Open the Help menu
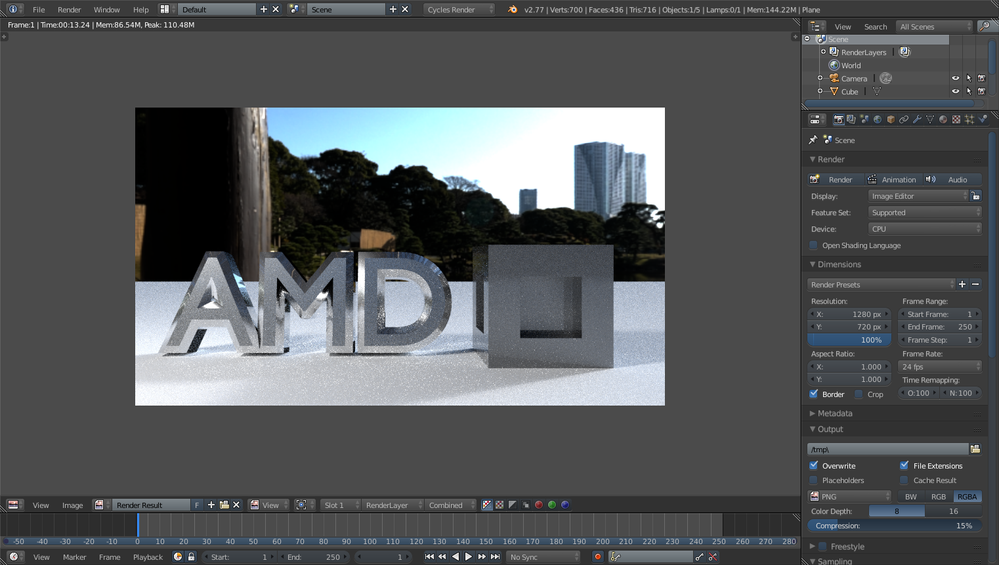 (x=141, y=10)
